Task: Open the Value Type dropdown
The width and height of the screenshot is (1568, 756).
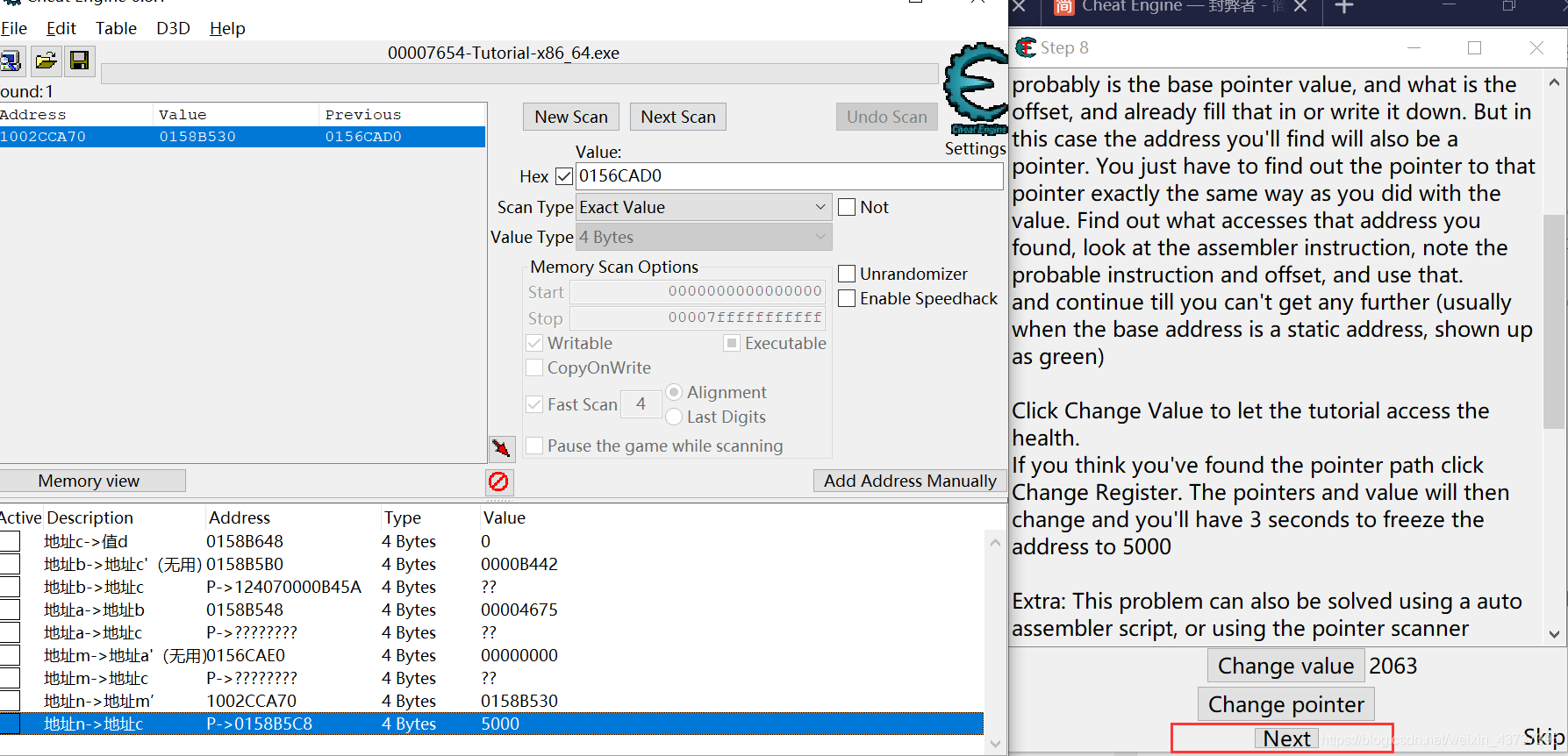Action: pyautogui.click(x=704, y=237)
